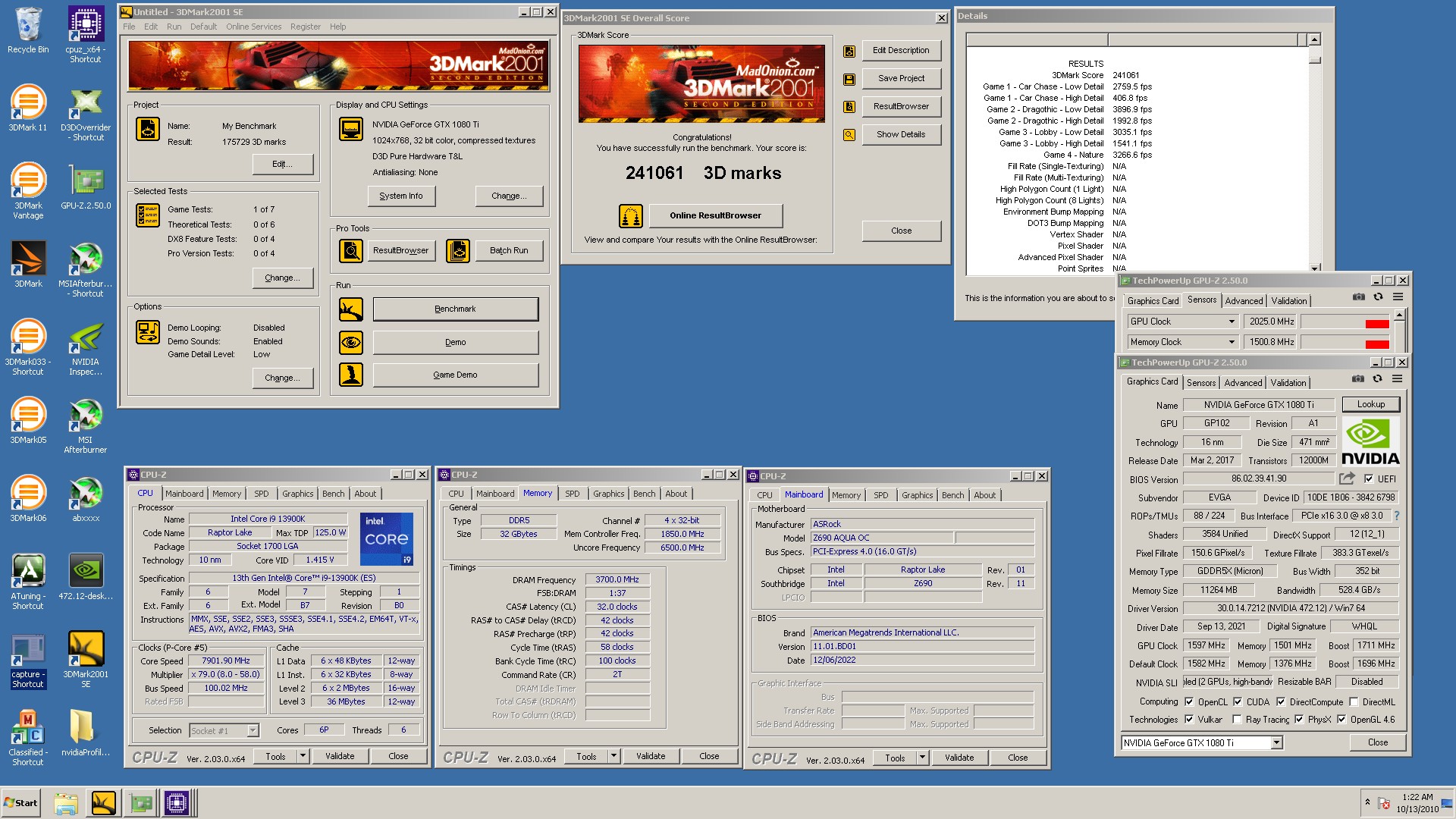Click Validate in the CPU-Z Mainboard window
Viewport: 1456px width, 819px height.
[959, 758]
